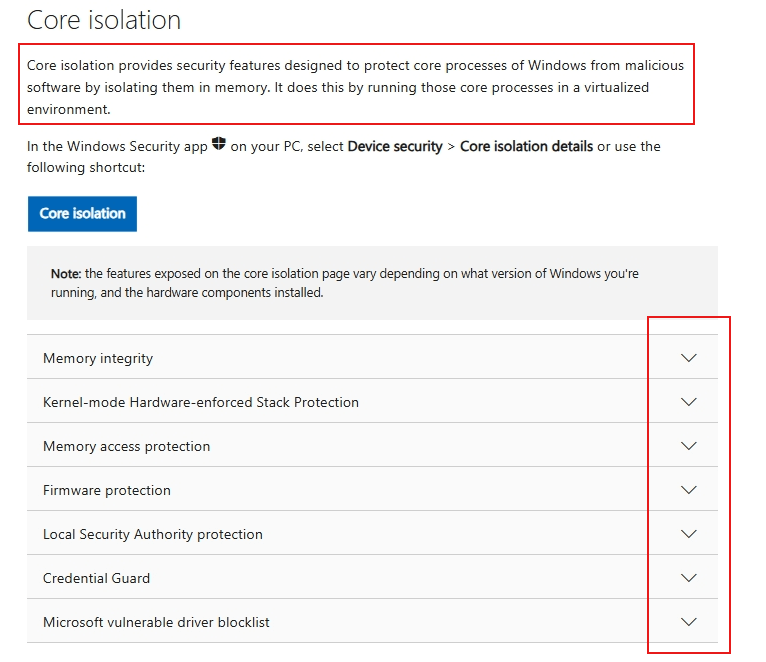Expand the Memory integrity chevron
766x662 pixels.
coord(688,358)
